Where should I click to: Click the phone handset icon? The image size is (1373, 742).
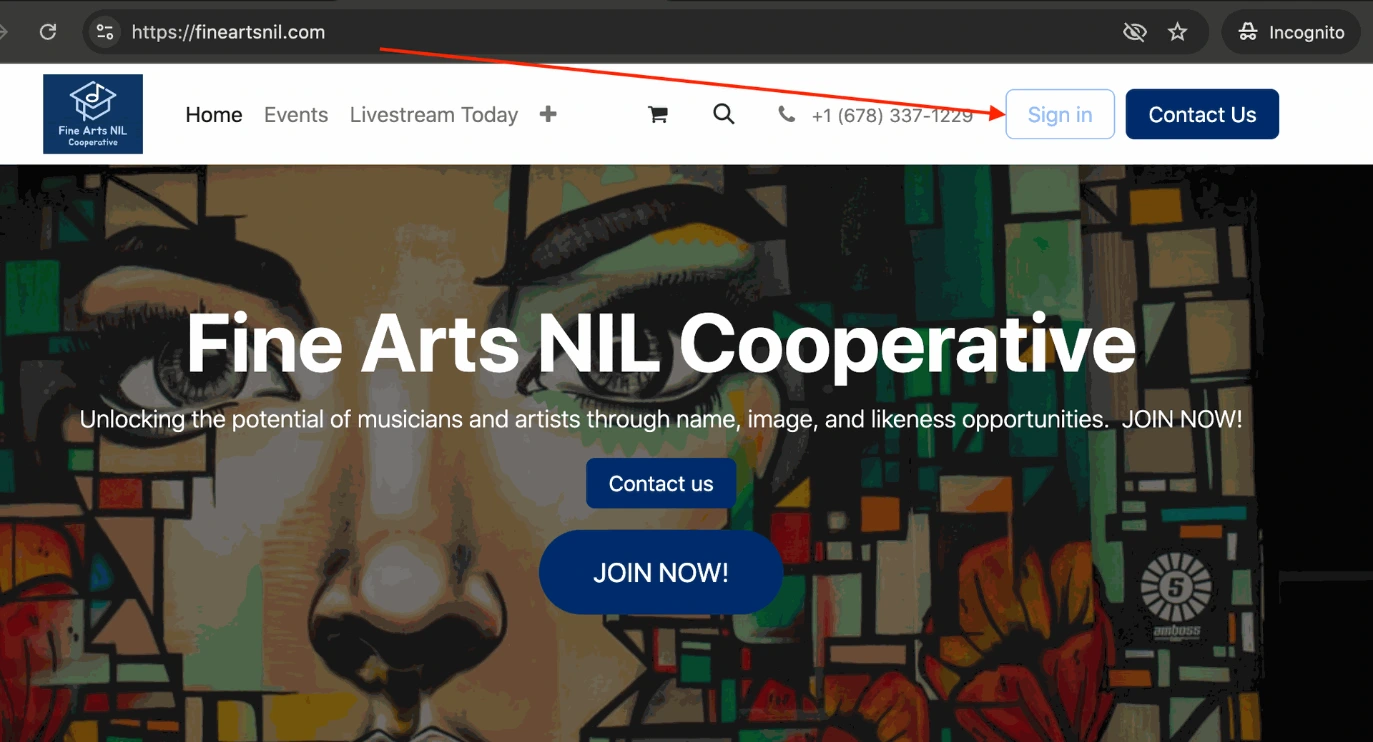click(x=787, y=115)
